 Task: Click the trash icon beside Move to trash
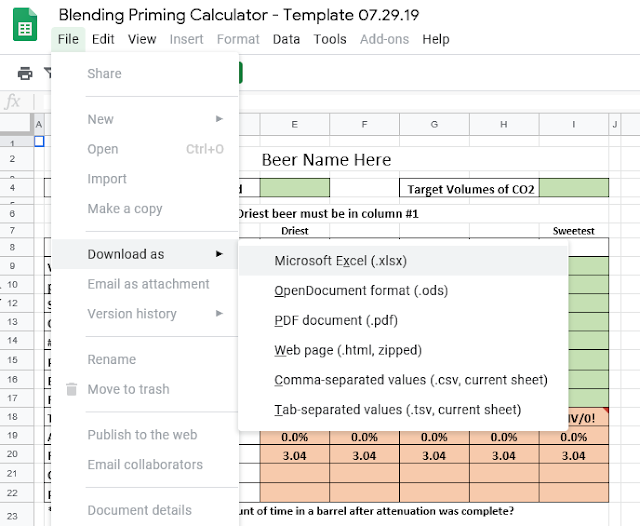pos(71,389)
